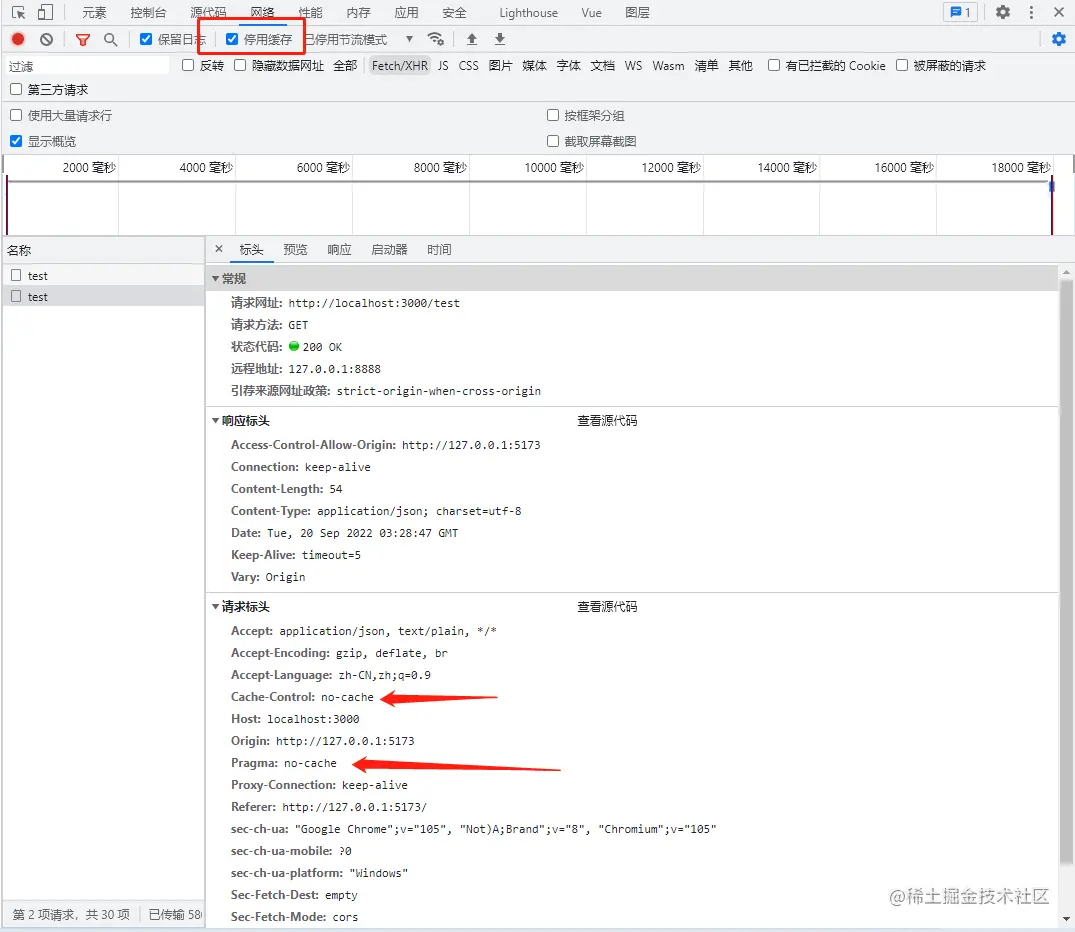Screen dimensions: 1075x932
Task: Enable use large request rows checkbox
Action: pyautogui.click(x=16, y=115)
